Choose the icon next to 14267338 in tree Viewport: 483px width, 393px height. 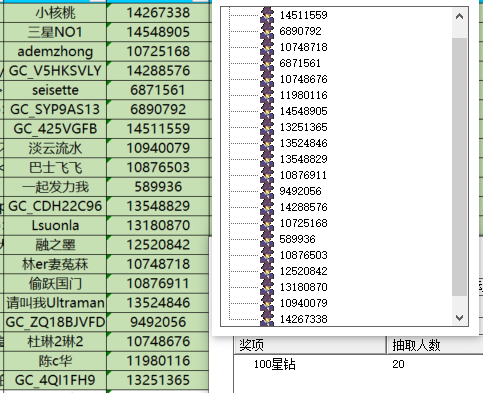point(267,319)
